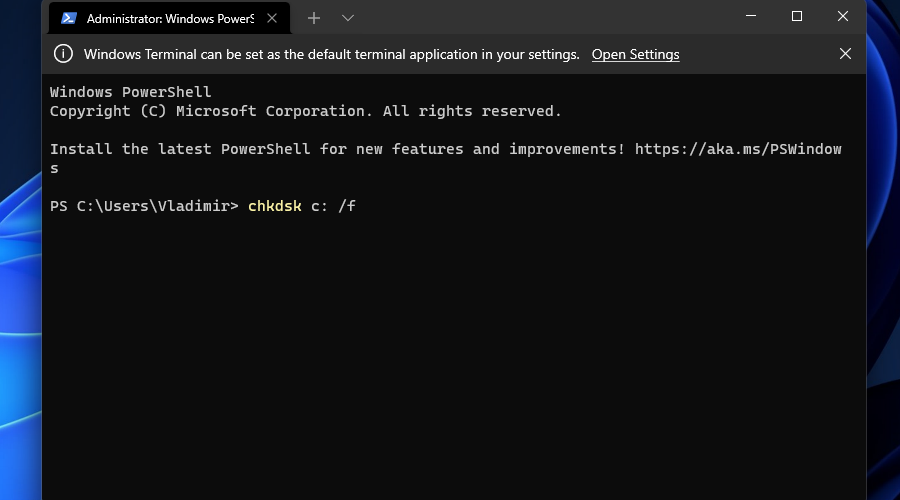Click the PowerShell icon on the tab
This screenshot has width=900, height=500.
(x=69, y=18)
